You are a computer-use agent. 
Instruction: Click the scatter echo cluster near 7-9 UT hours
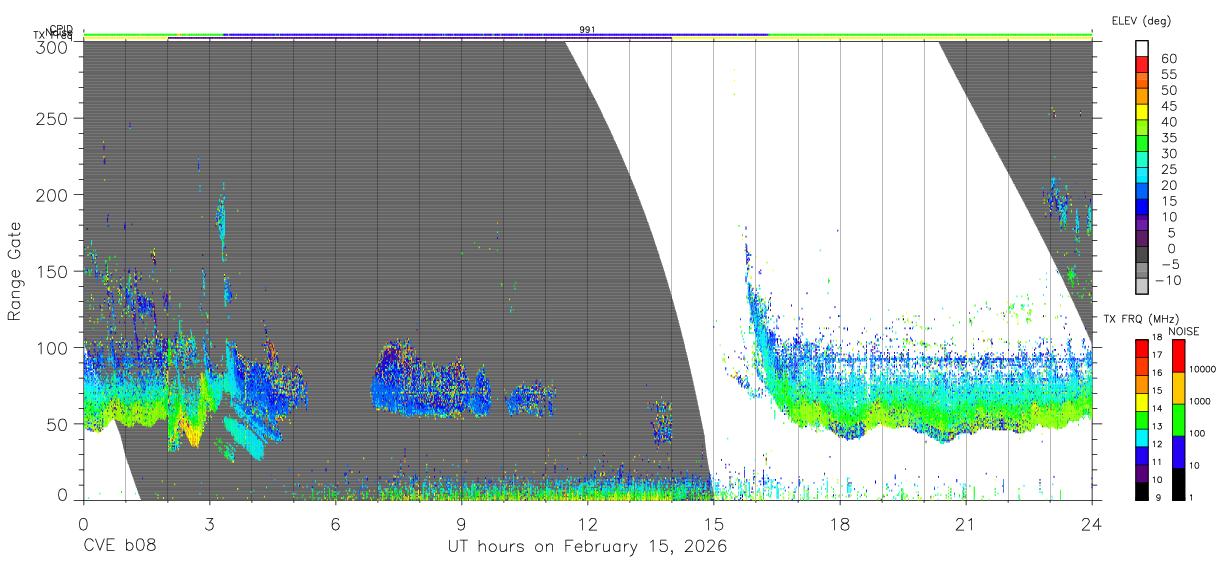(430, 380)
